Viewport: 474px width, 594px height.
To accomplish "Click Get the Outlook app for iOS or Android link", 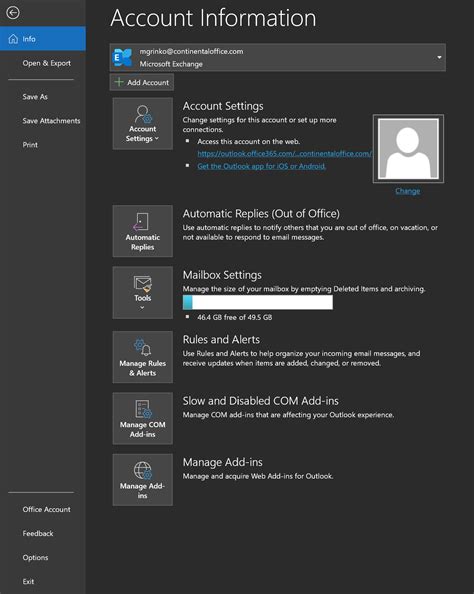I will [261, 166].
